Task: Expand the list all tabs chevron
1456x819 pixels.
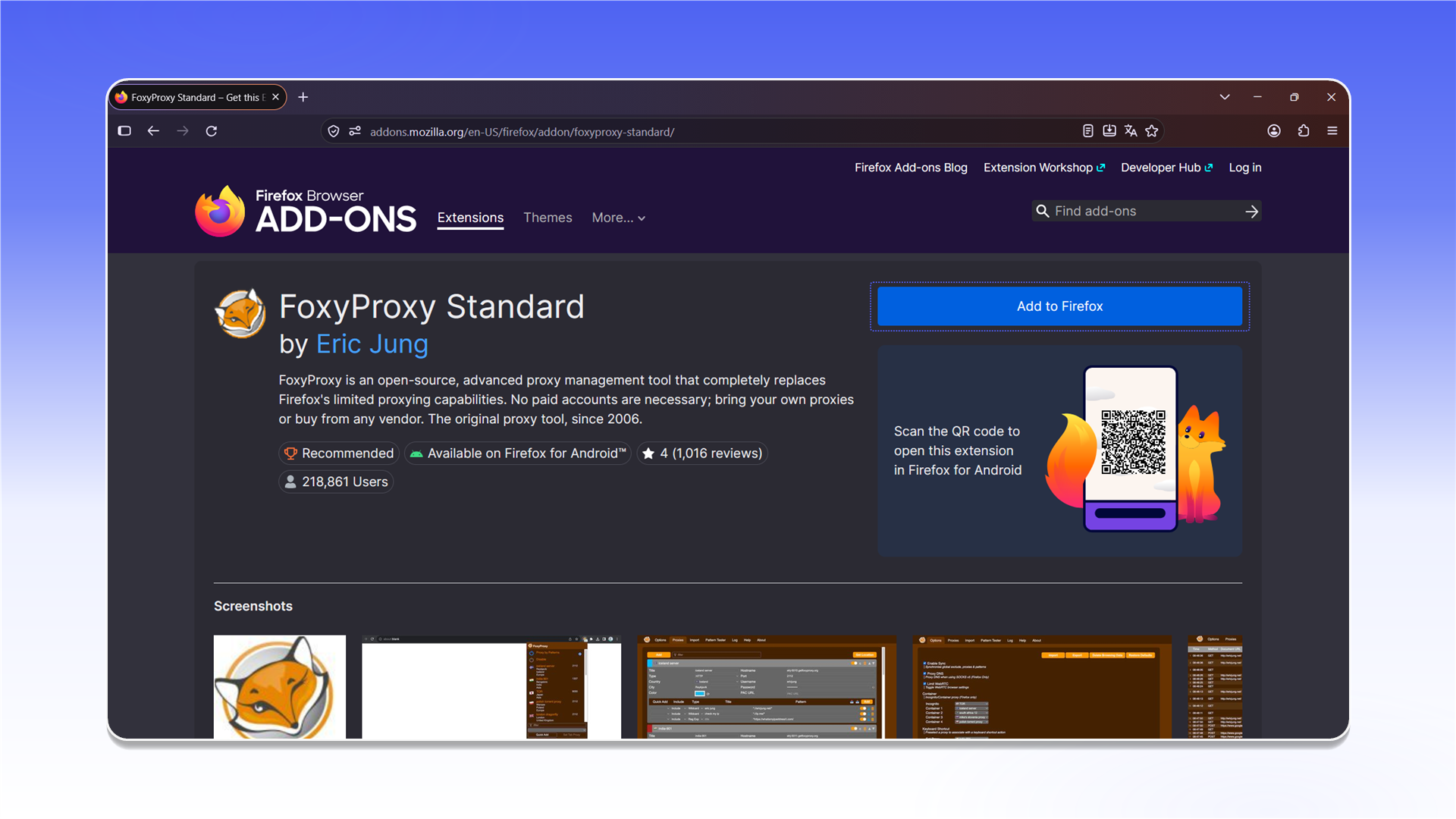Action: [x=1225, y=97]
